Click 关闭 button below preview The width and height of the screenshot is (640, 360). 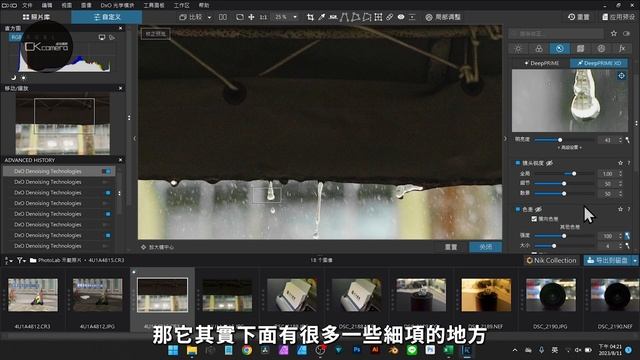pyautogui.click(x=485, y=247)
